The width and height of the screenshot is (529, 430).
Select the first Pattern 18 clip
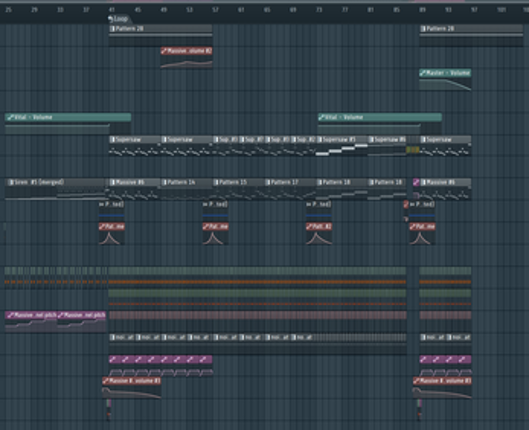(x=342, y=182)
